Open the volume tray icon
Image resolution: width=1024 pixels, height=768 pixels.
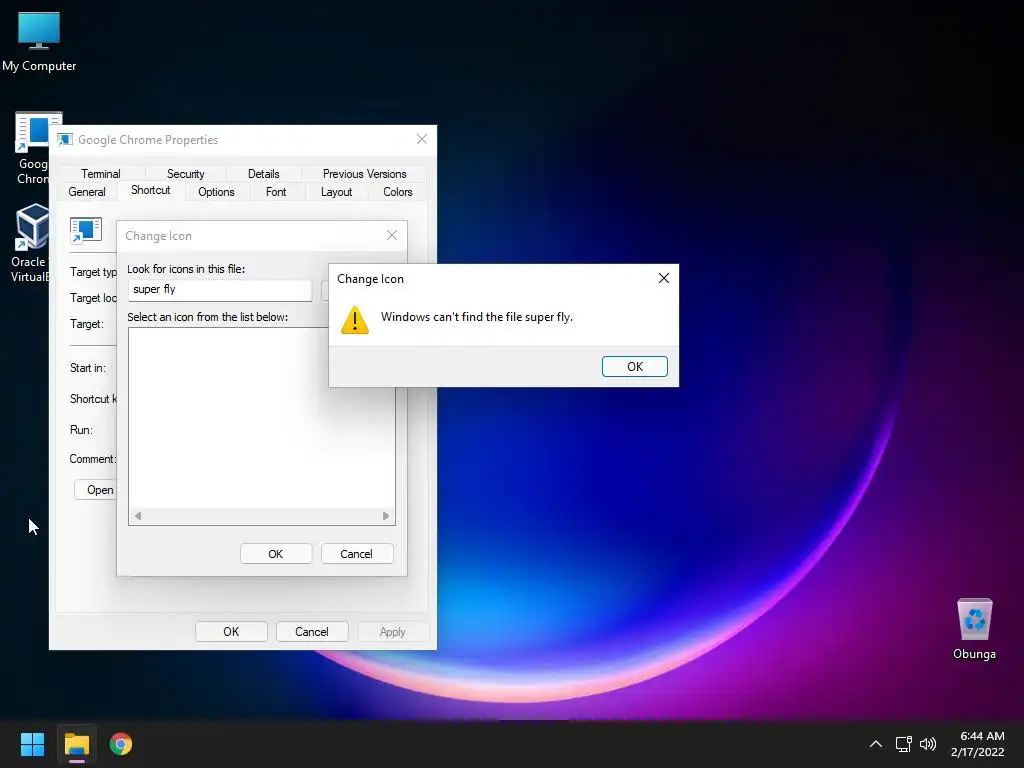[x=927, y=744]
